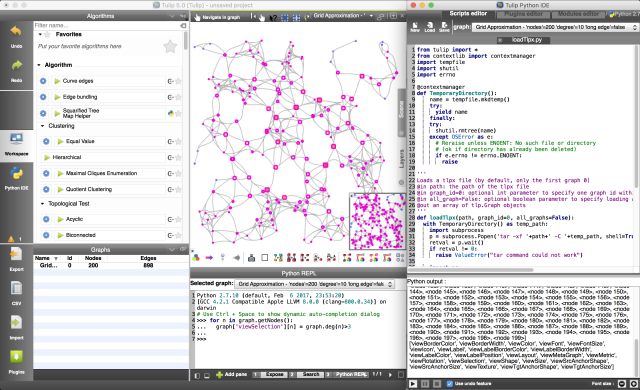
Task: Select the hand navigation tool icon
Action: pyautogui.click(x=262, y=17)
